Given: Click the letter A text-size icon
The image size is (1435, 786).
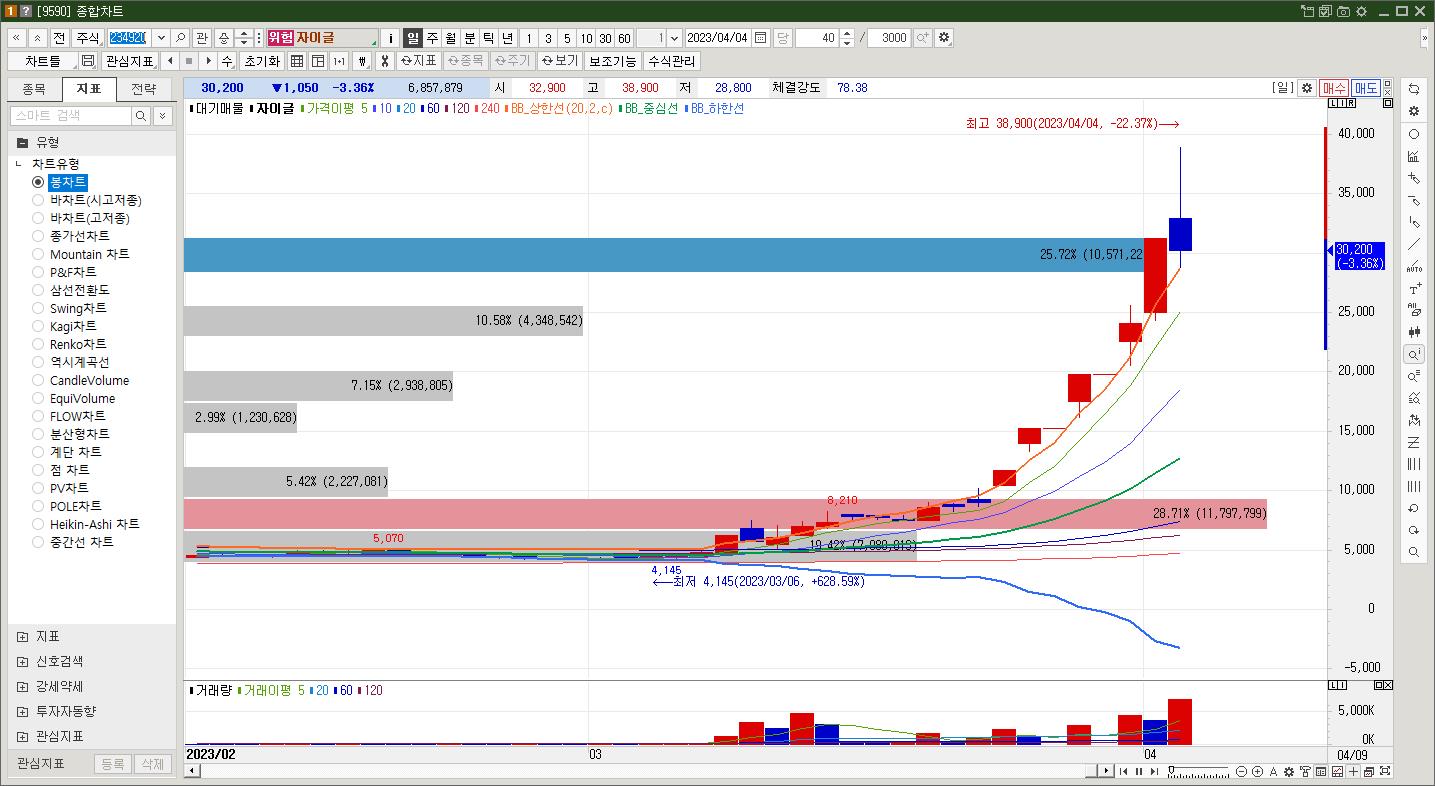Looking at the screenshot, I should click(x=1273, y=771).
